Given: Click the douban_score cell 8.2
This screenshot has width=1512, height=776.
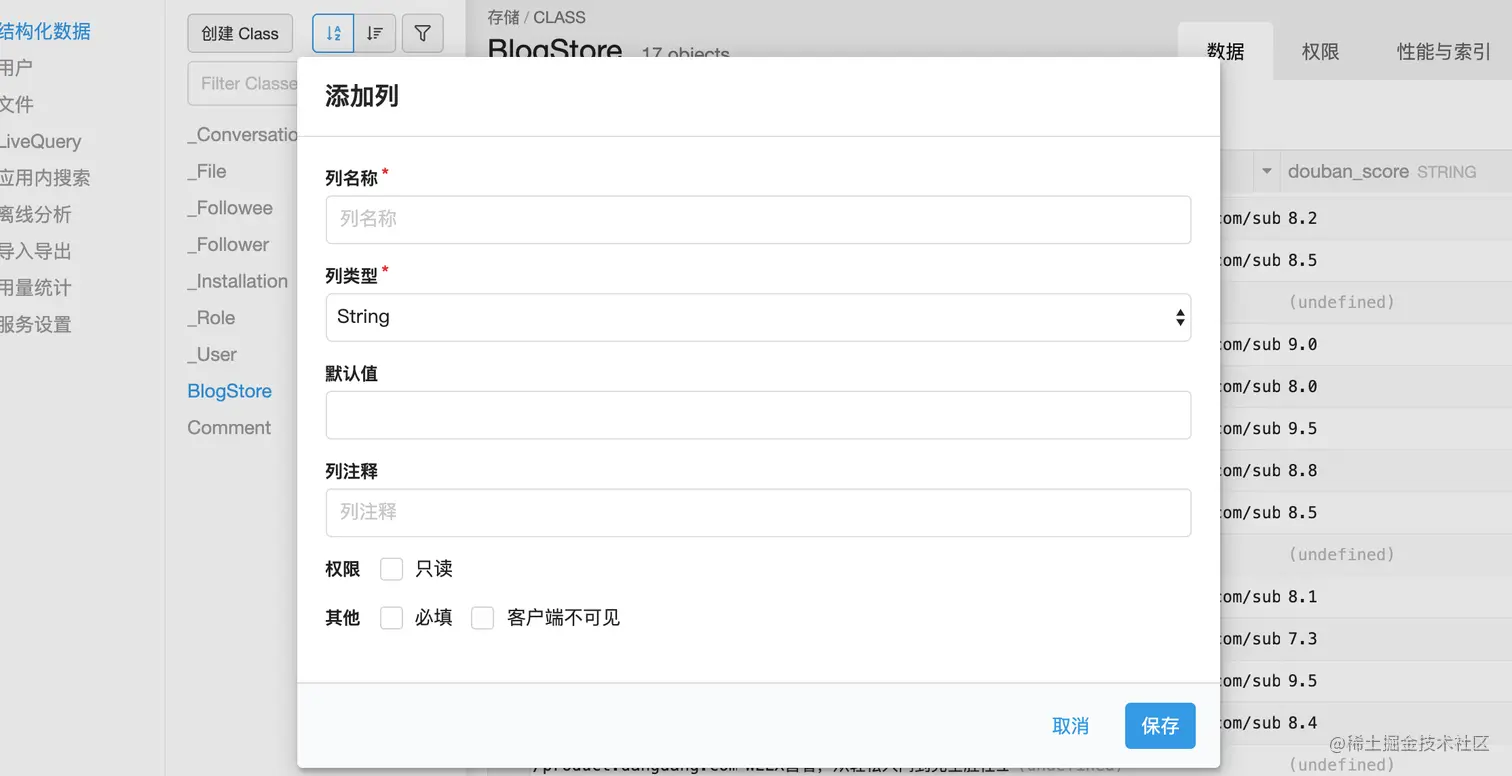Looking at the screenshot, I should pyautogui.click(x=1302, y=218).
